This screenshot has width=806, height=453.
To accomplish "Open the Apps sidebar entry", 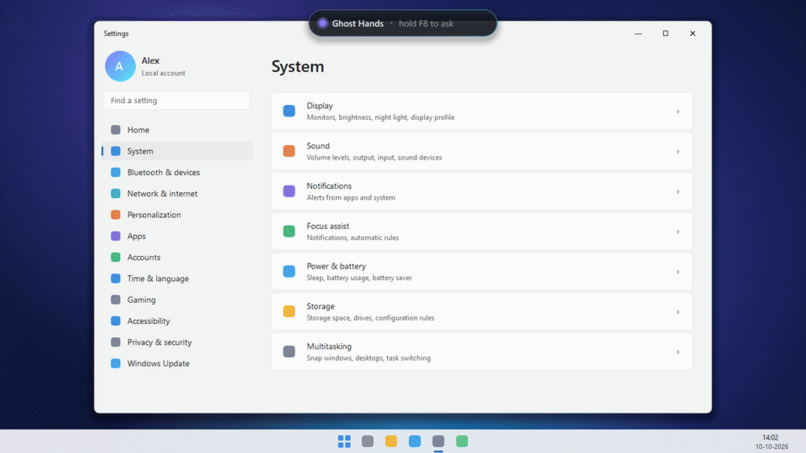I will [x=177, y=236].
